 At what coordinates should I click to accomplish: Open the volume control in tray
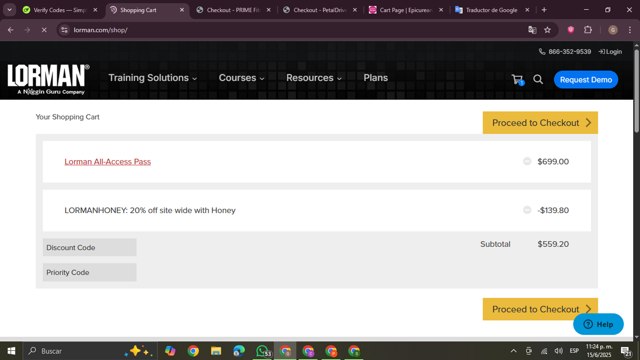[x=559, y=351]
